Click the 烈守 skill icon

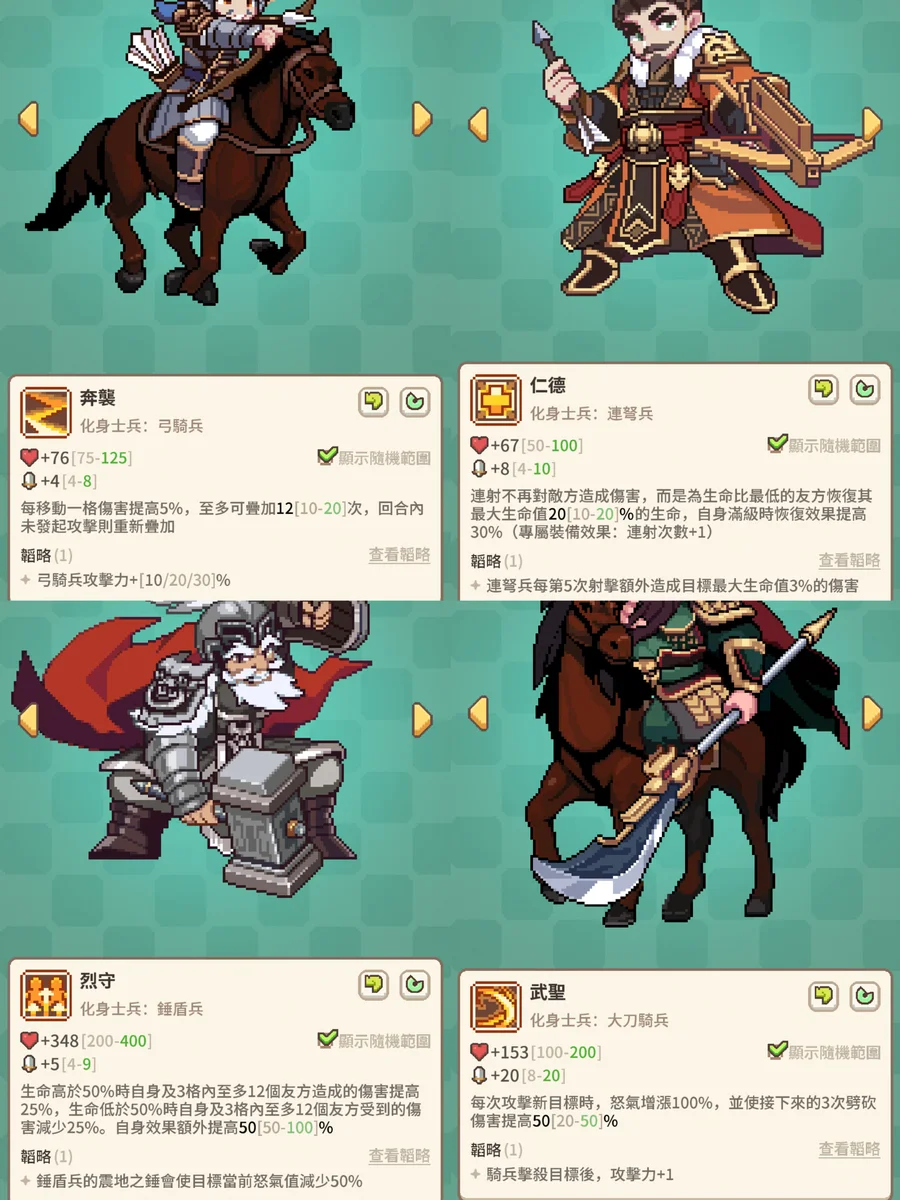coord(46,994)
